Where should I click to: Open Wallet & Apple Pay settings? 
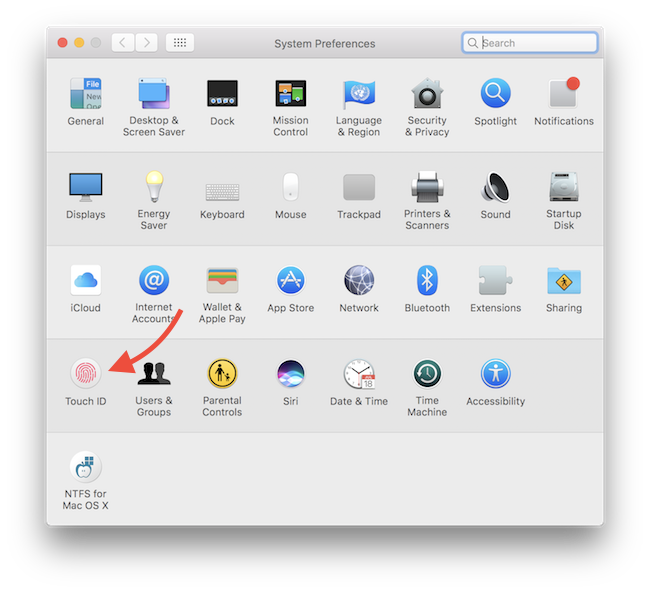pos(222,281)
